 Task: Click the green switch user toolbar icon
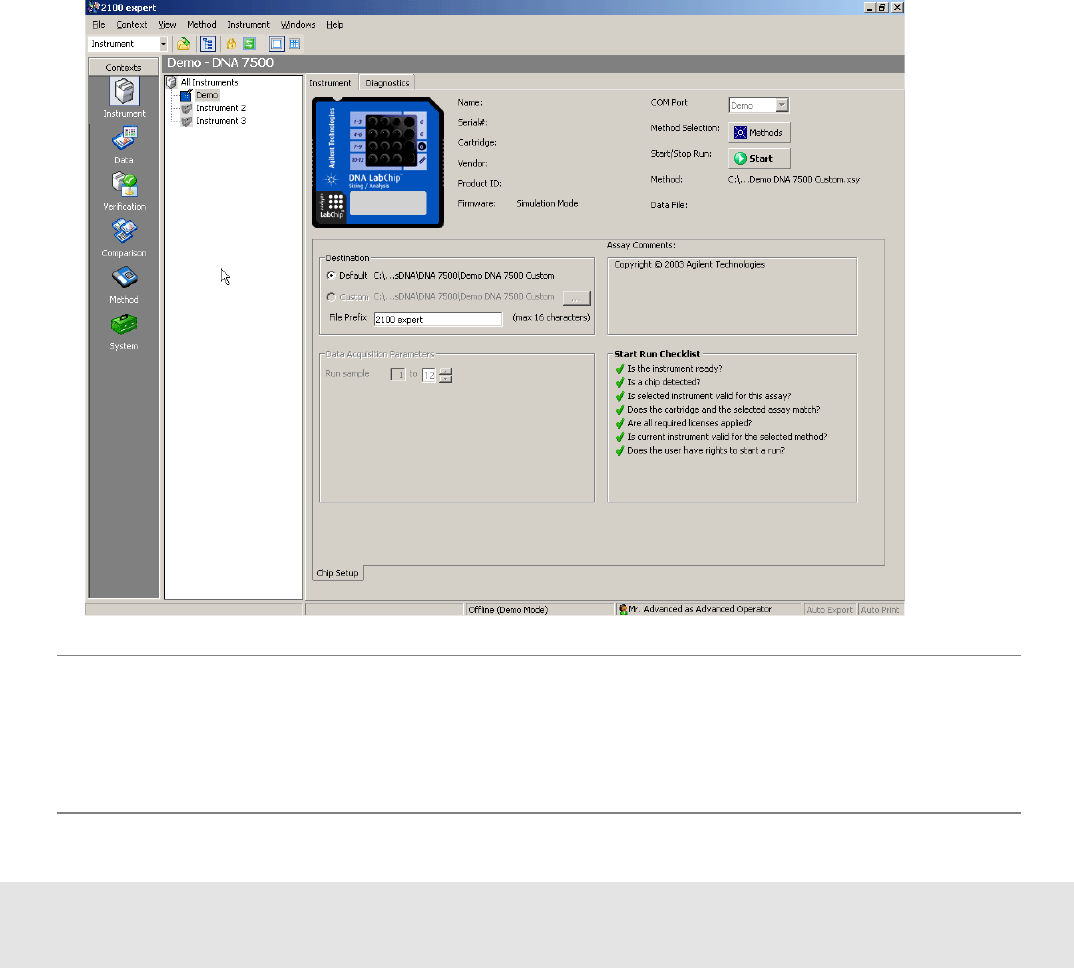click(249, 44)
